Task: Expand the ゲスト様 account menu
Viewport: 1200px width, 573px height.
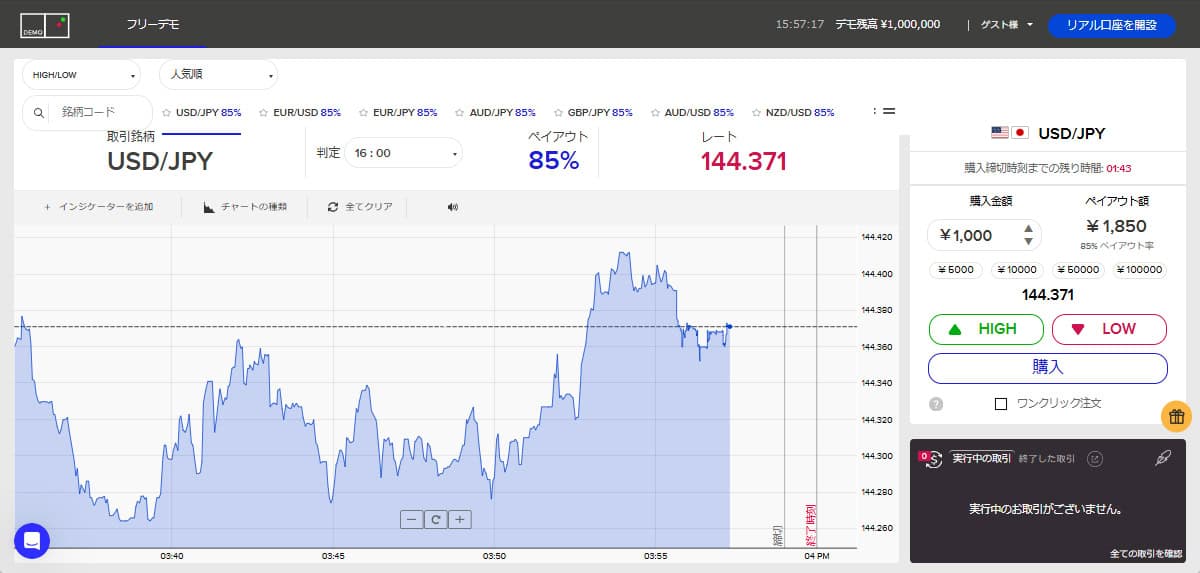Action: pos(1006,24)
